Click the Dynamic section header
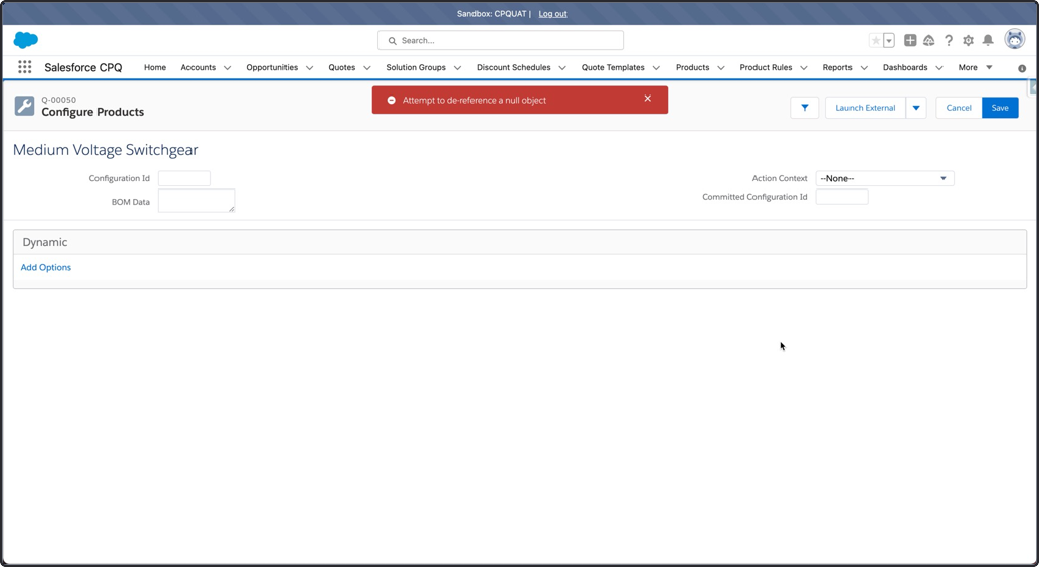The image size is (1039, 567). (x=520, y=242)
